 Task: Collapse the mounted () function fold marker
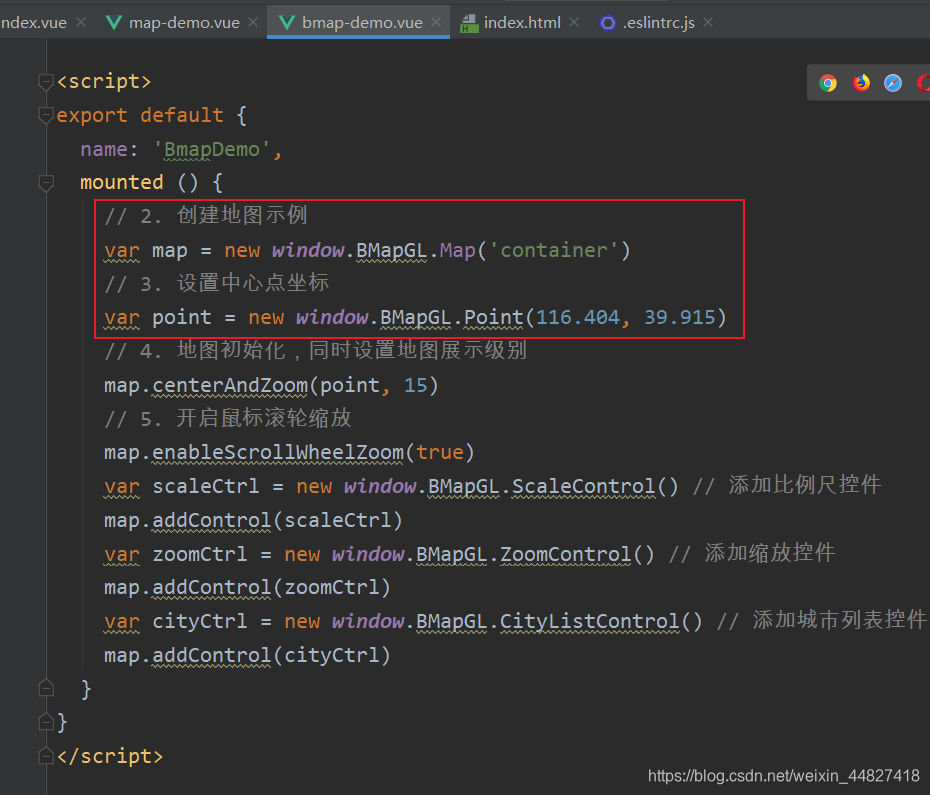pos(46,183)
